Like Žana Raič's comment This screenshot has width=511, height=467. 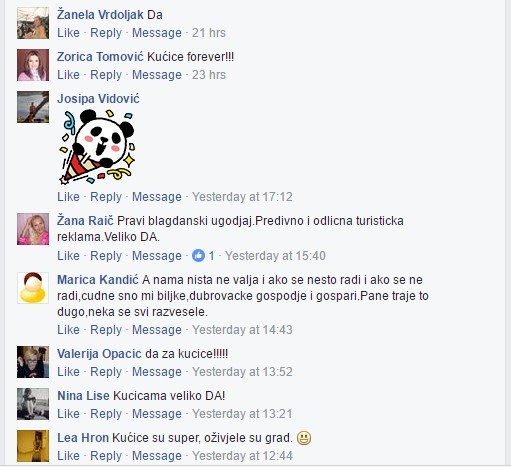(68, 256)
